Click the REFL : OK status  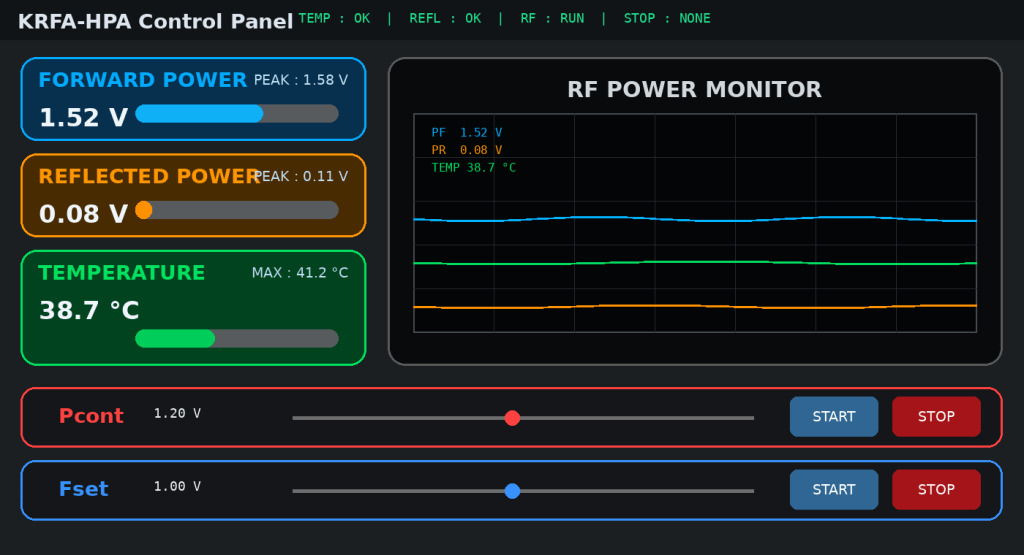click(x=445, y=18)
